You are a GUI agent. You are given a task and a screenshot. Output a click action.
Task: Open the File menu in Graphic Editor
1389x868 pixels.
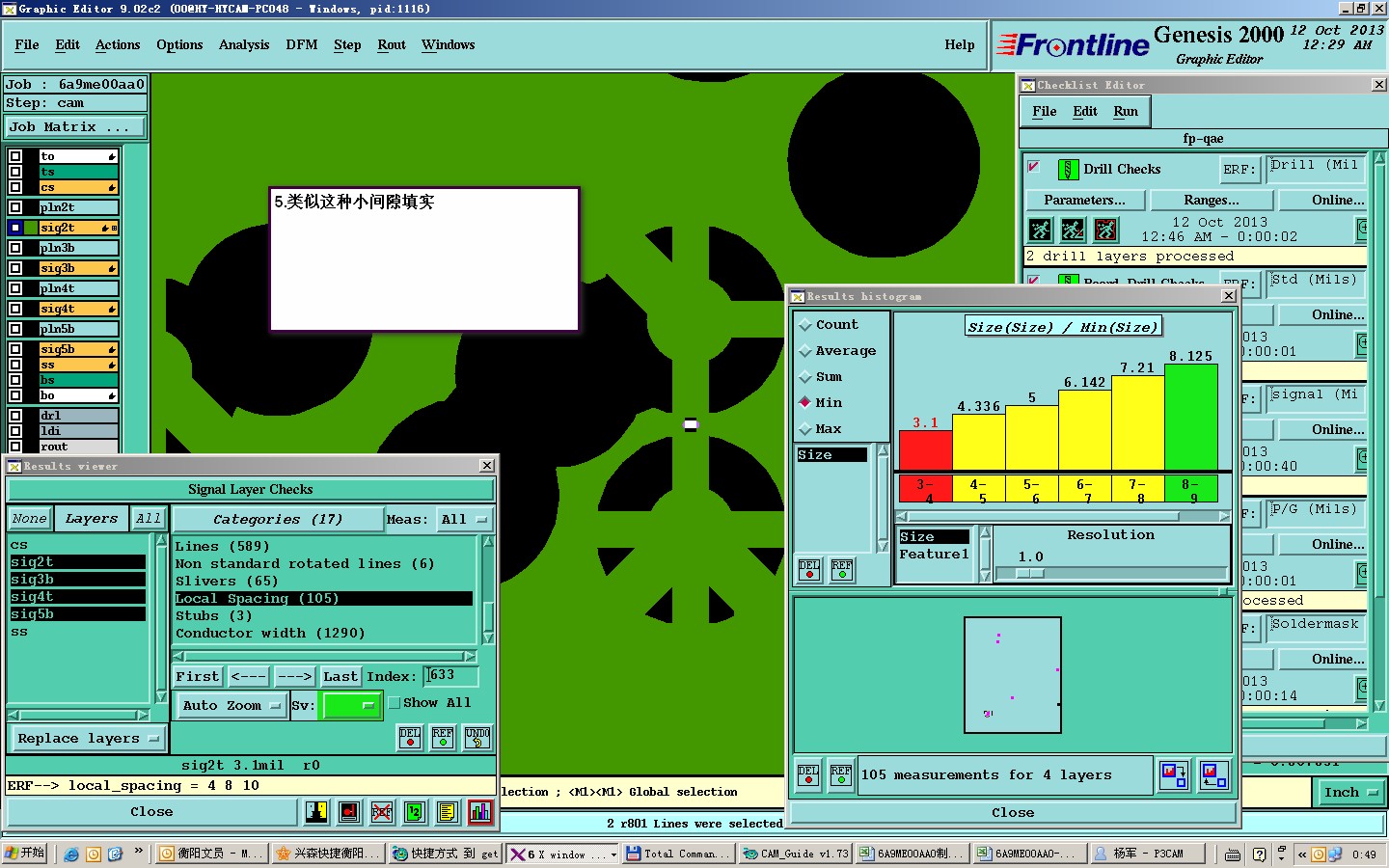[27, 45]
